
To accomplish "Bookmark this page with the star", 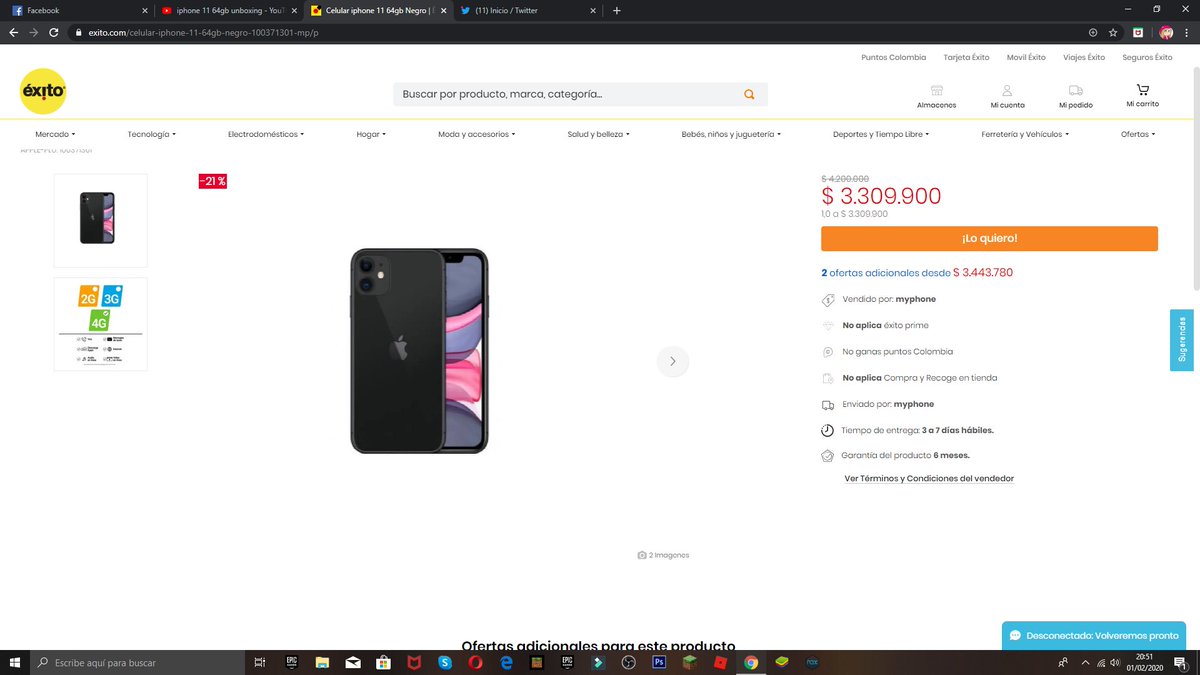I will pos(1113,32).
